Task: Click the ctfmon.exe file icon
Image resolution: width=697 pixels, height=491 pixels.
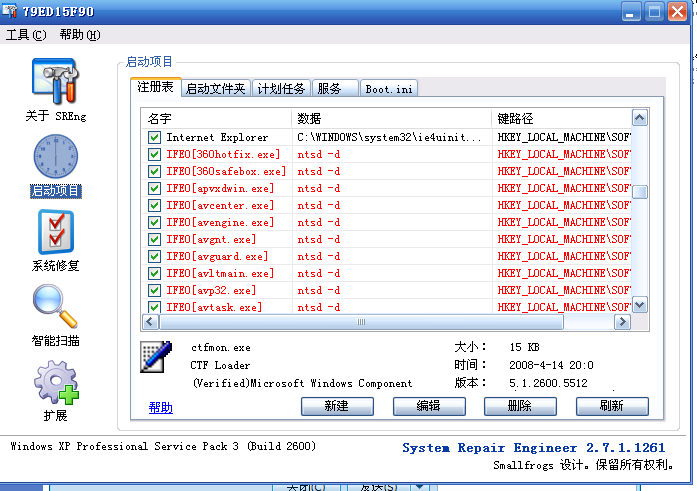Action: [156, 357]
